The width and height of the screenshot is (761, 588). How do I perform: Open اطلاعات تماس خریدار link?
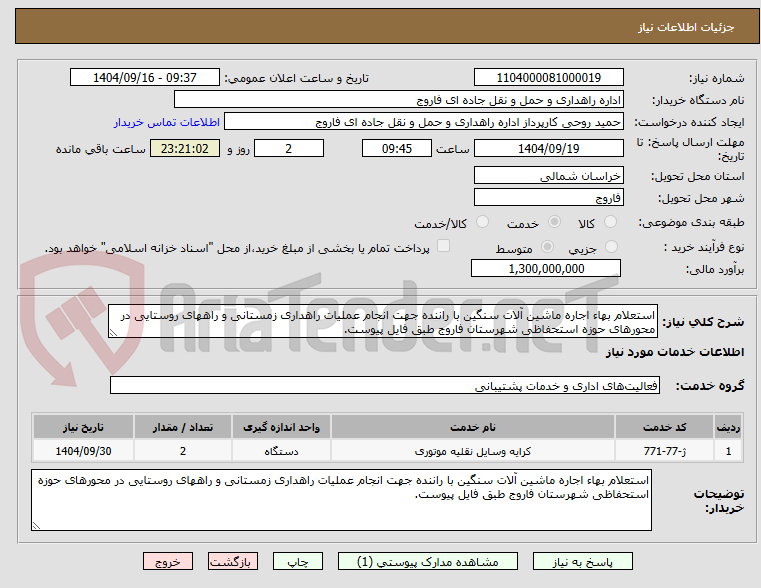coord(167,122)
